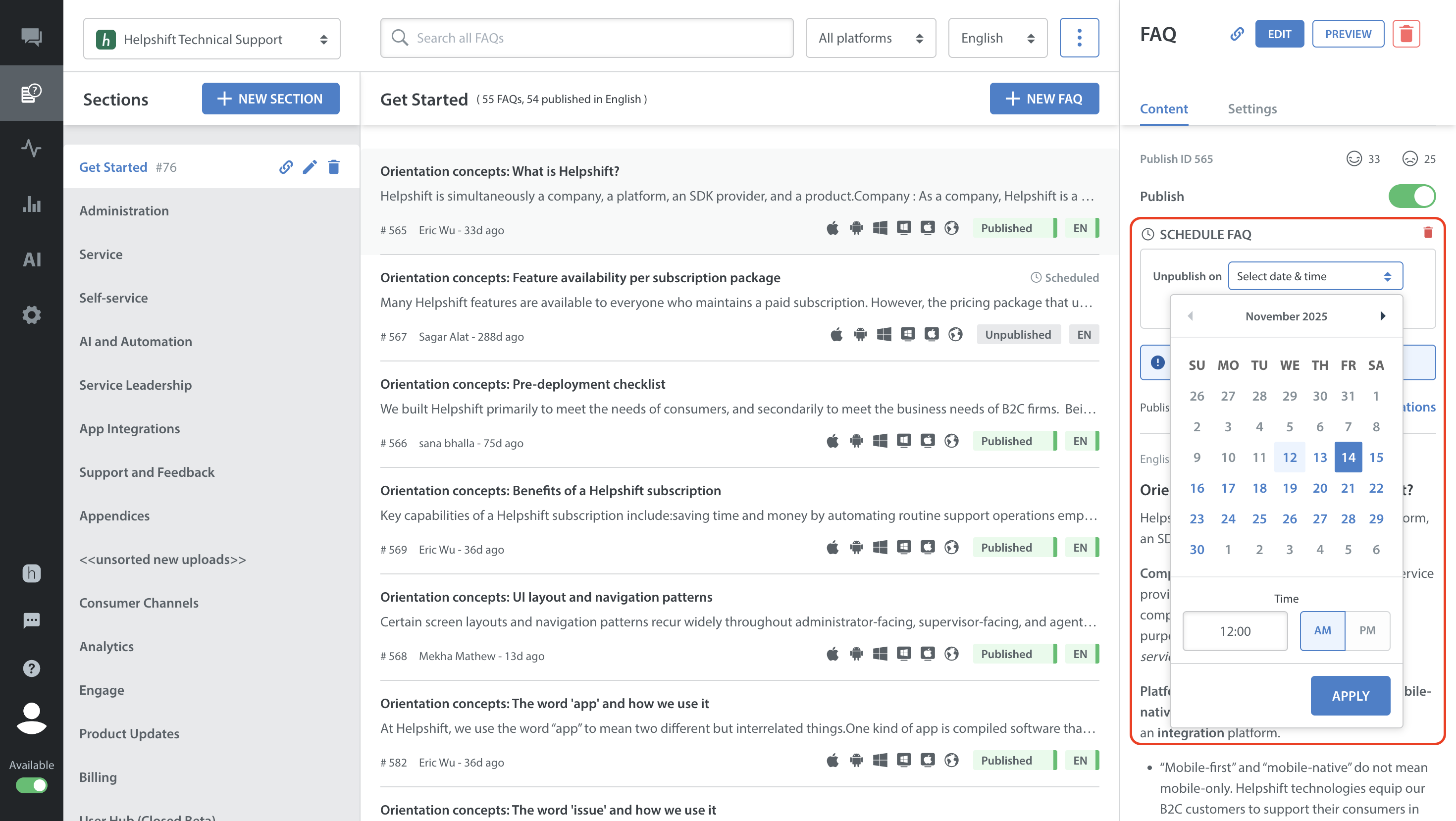Click the Search all FAQs field

pos(587,38)
